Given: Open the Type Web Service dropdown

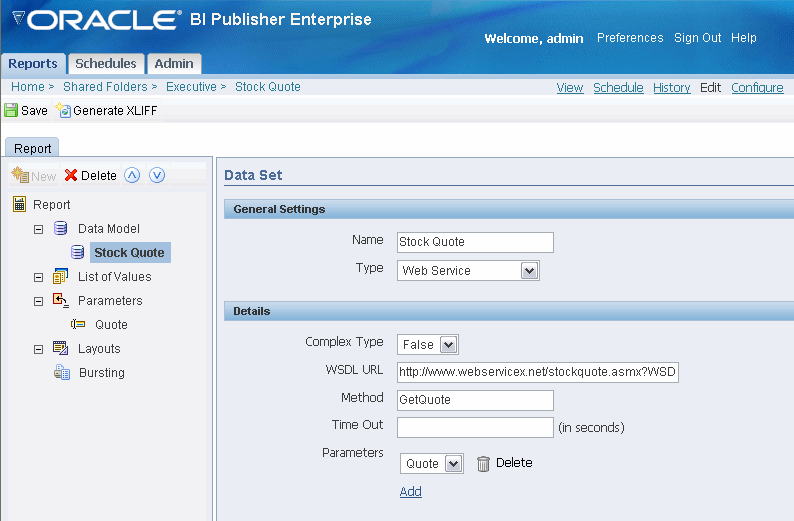Looking at the screenshot, I should click(529, 270).
